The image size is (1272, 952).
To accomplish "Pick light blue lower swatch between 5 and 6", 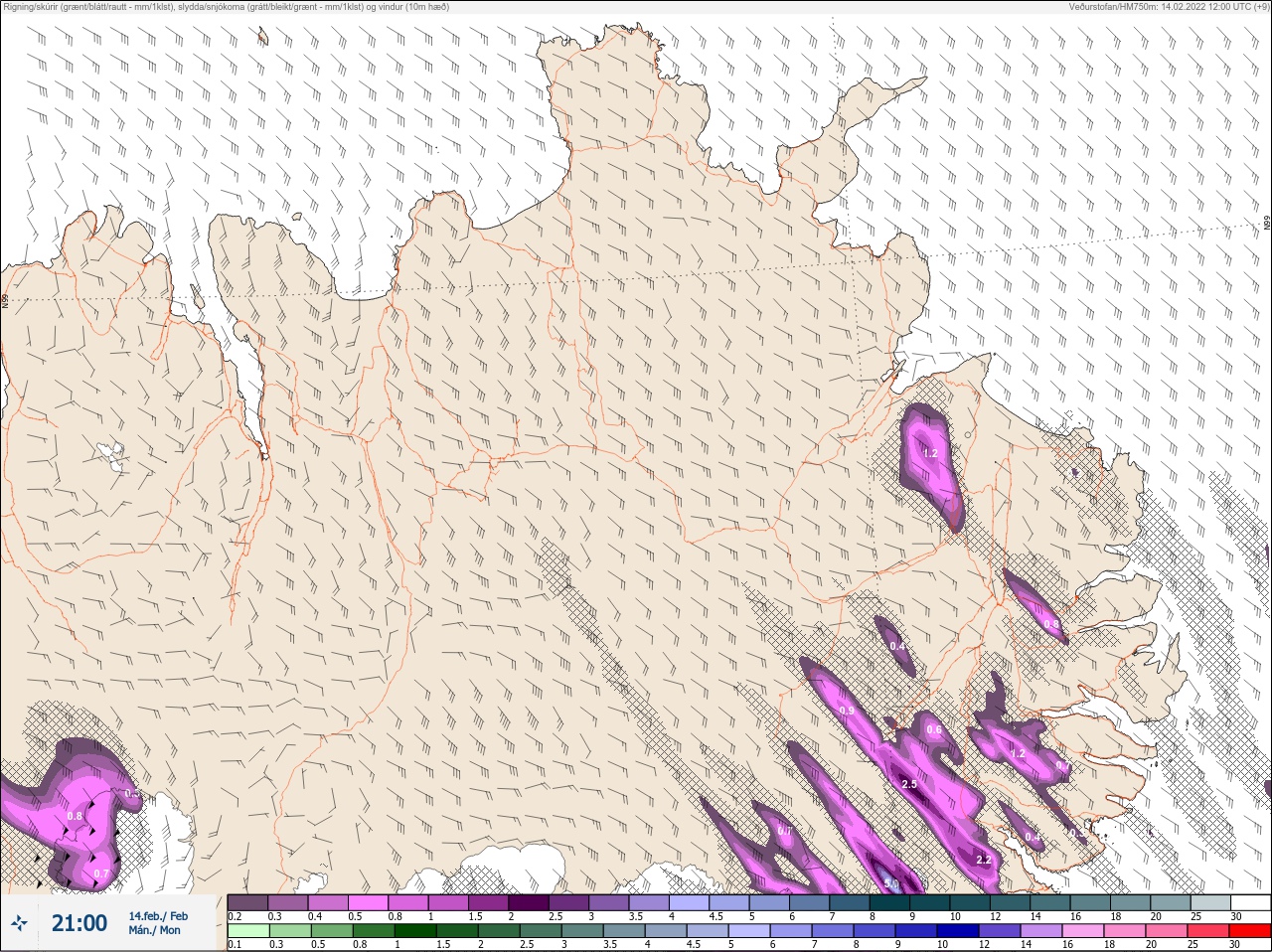I will tap(749, 931).
